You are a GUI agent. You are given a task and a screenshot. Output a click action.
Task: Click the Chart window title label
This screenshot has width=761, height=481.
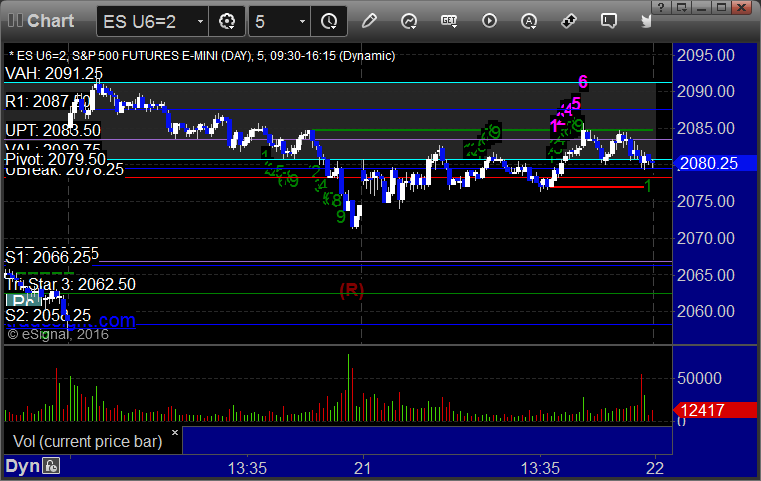pyautogui.click(x=50, y=21)
